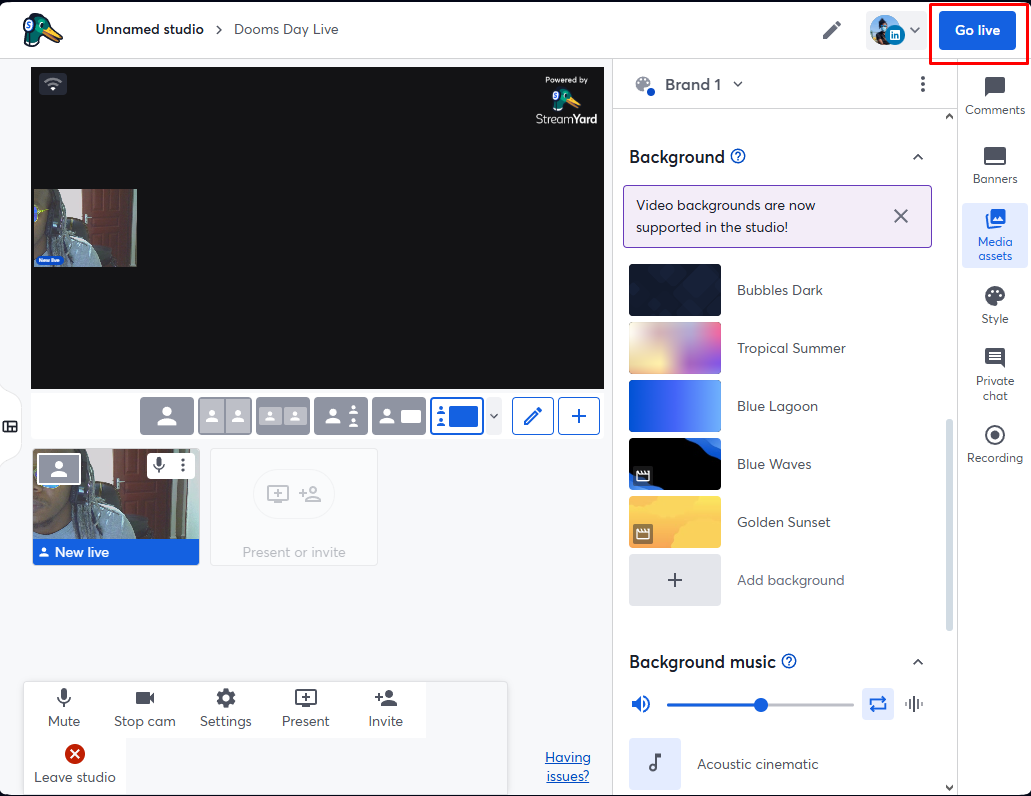
Task: Toggle New live participant on stage
Action: click(x=59, y=469)
